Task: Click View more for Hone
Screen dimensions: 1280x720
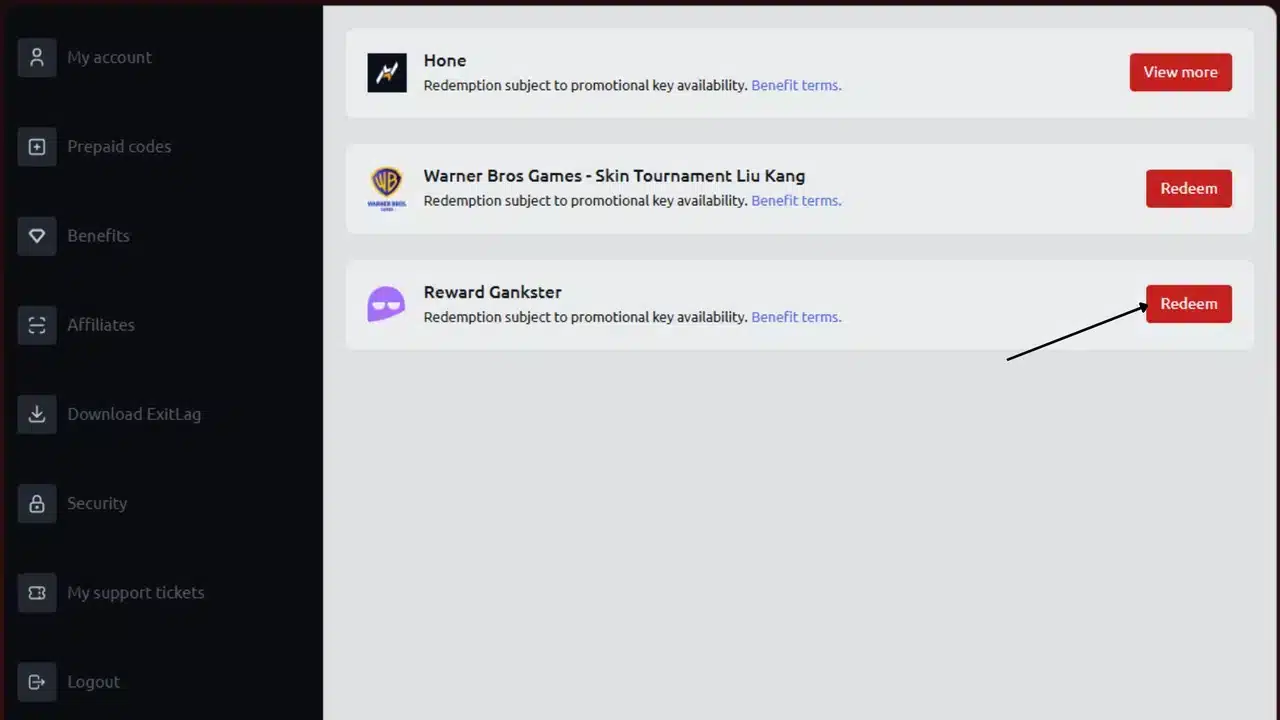Action: [1181, 72]
